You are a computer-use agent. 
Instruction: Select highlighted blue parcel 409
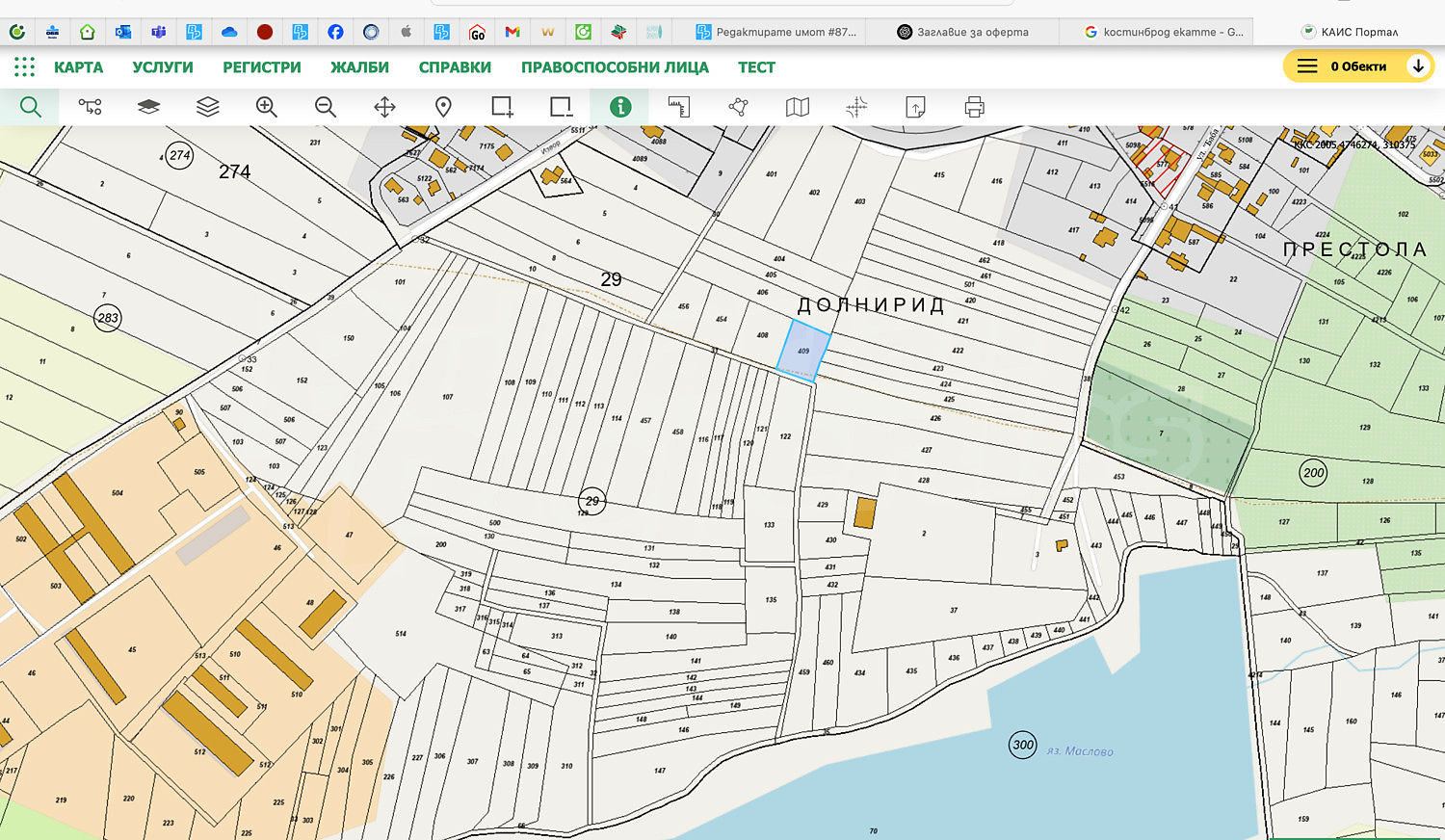803,351
